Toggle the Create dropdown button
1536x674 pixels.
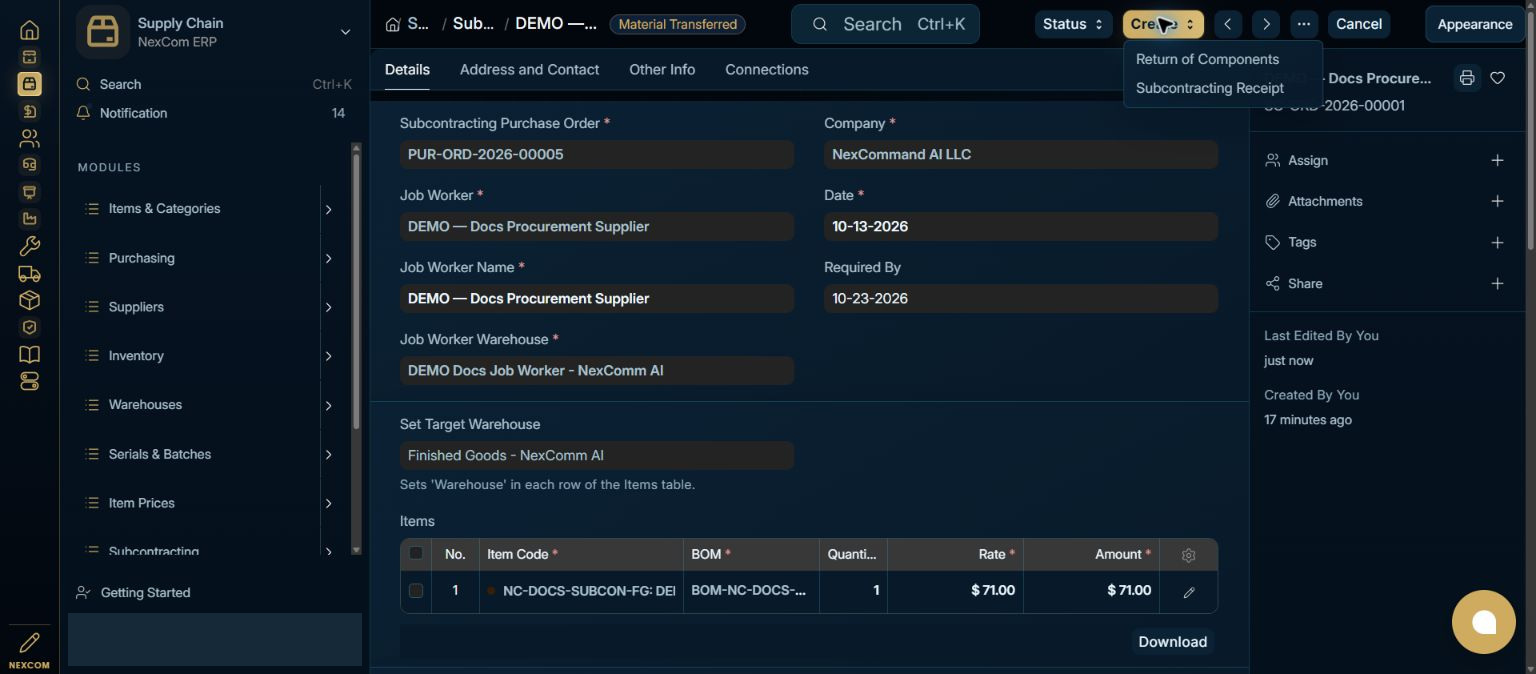coord(1163,24)
